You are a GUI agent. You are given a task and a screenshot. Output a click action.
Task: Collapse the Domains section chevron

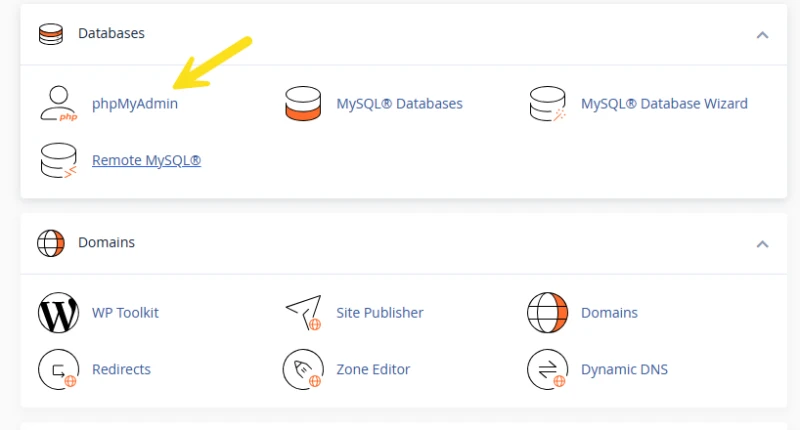(762, 244)
